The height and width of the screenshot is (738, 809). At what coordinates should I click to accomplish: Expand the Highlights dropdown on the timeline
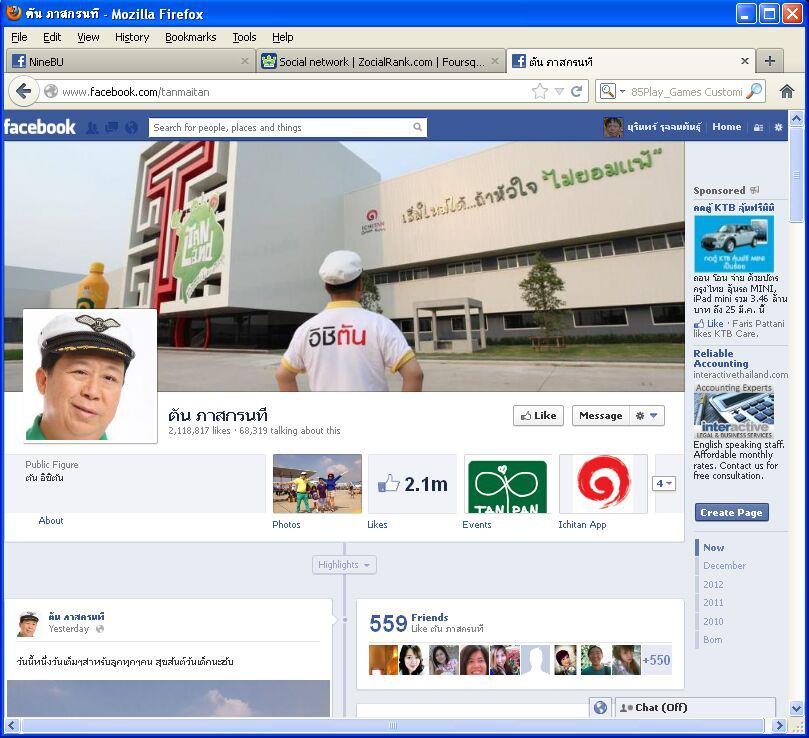[344, 565]
